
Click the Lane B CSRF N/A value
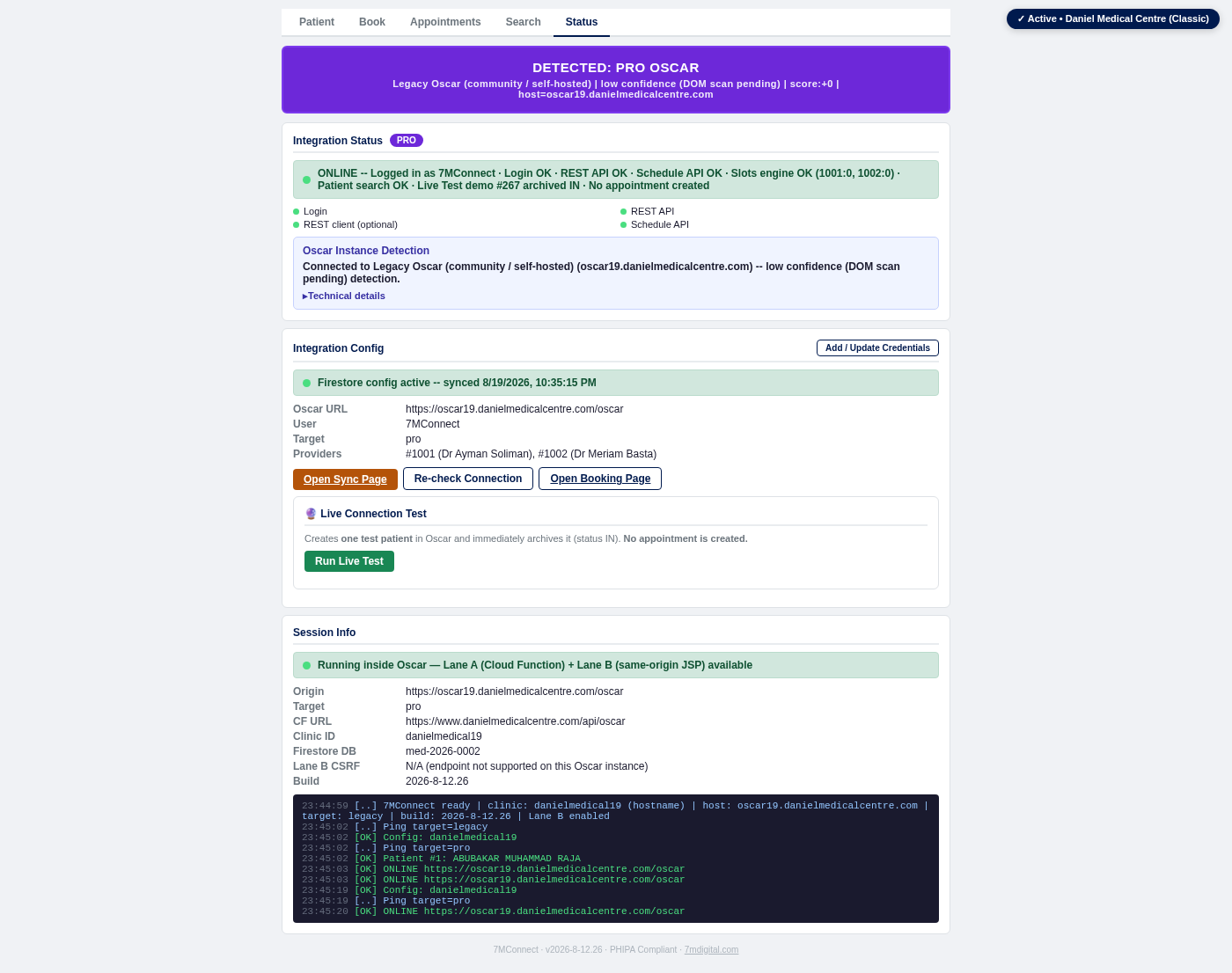(526, 766)
